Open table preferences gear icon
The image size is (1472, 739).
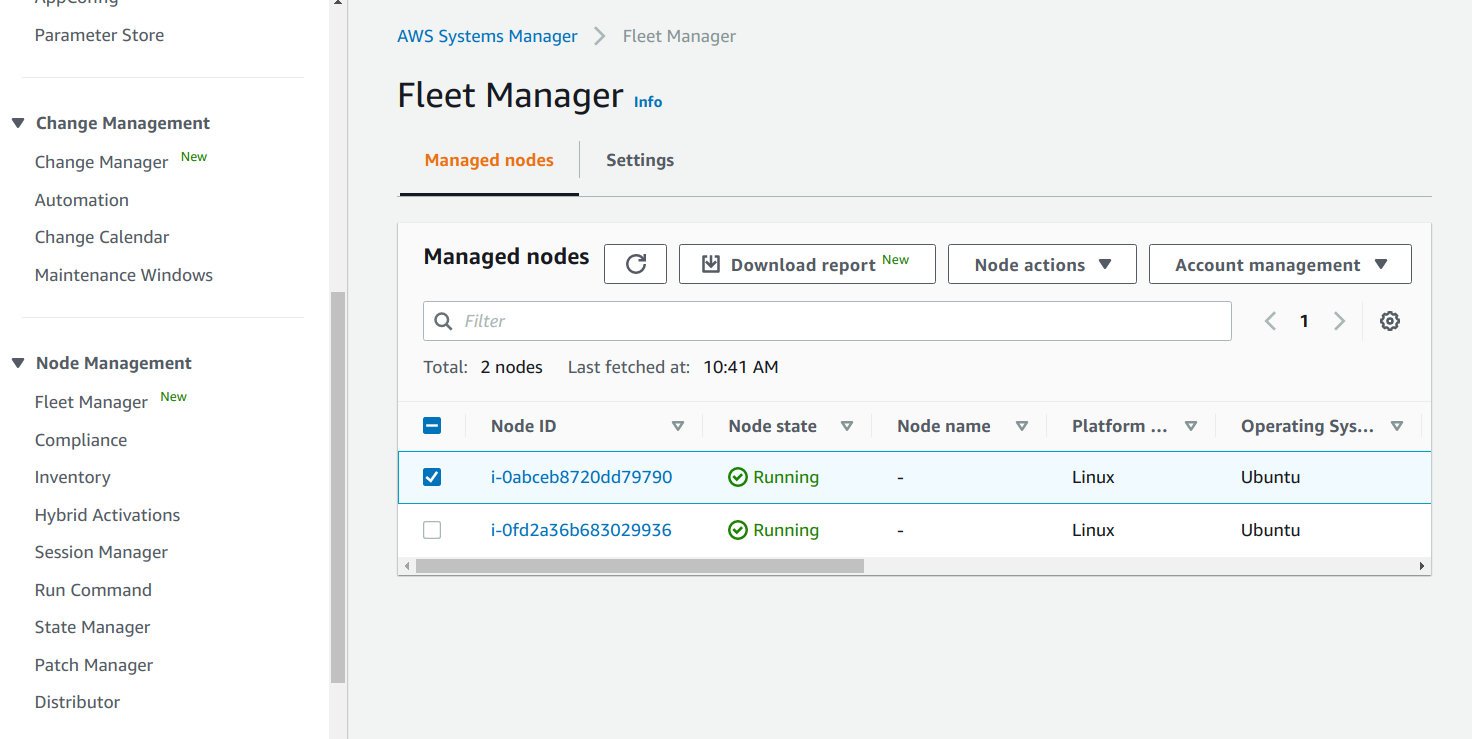point(1389,321)
